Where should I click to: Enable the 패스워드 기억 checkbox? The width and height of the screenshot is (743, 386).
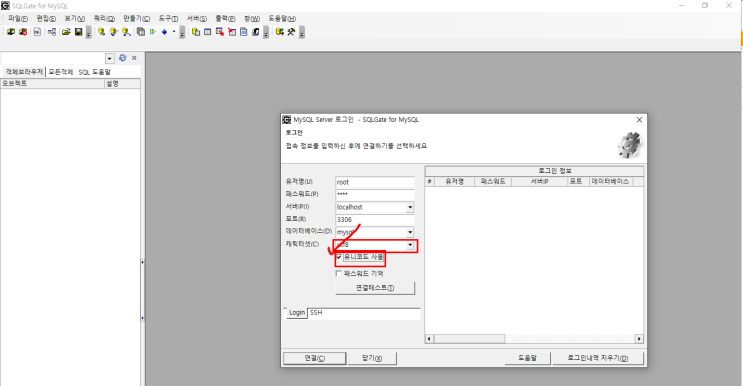339,273
